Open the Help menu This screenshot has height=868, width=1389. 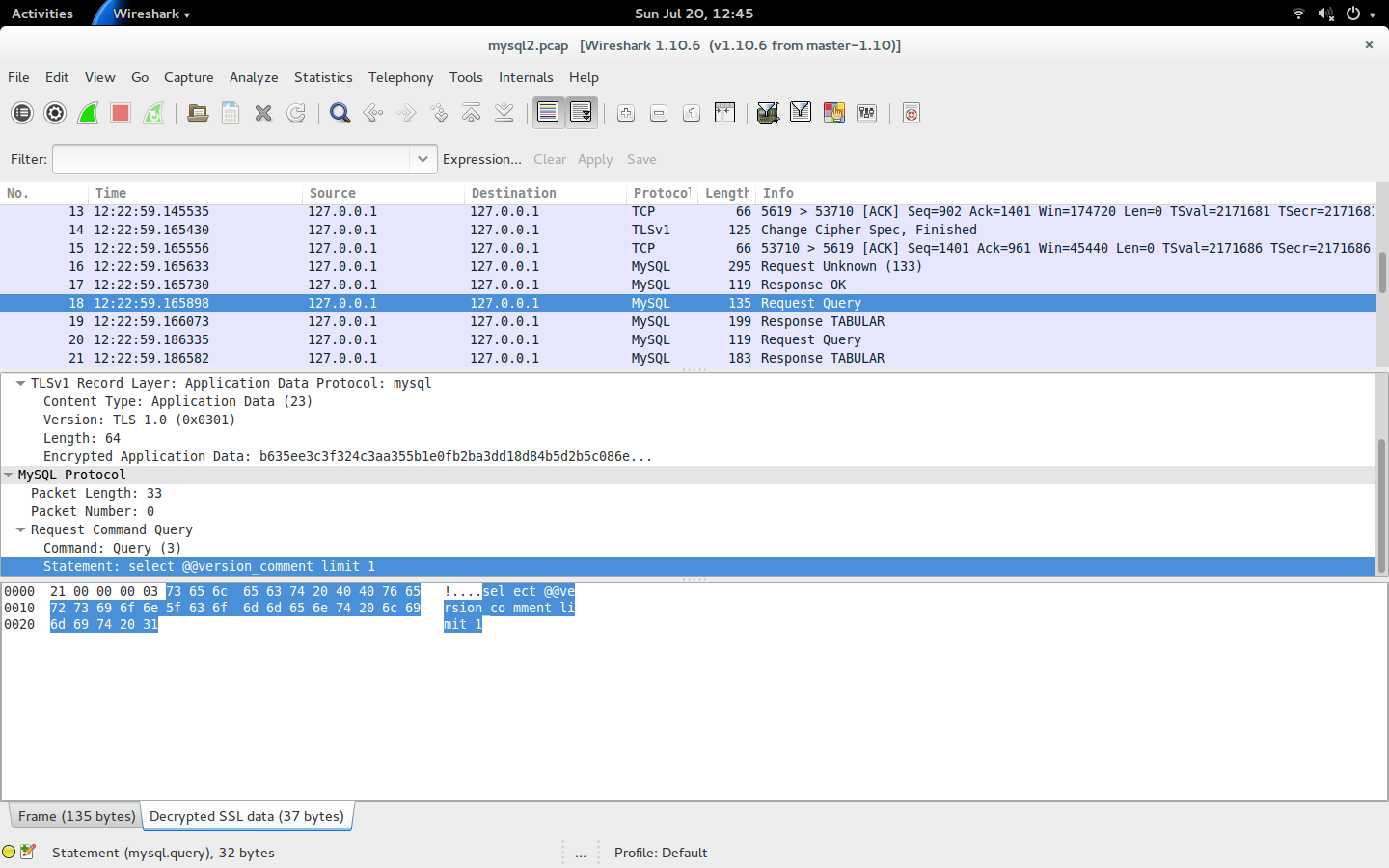click(x=584, y=77)
